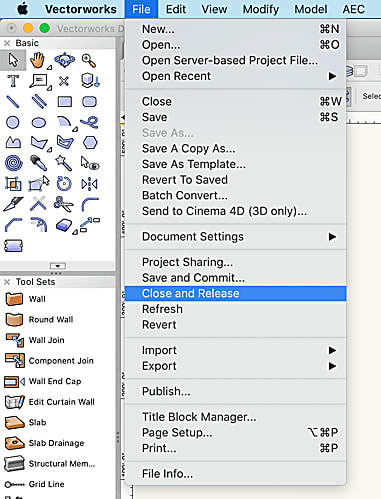Select Revert To Saved
Viewport: 381px width, 499px height.
(236, 180)
